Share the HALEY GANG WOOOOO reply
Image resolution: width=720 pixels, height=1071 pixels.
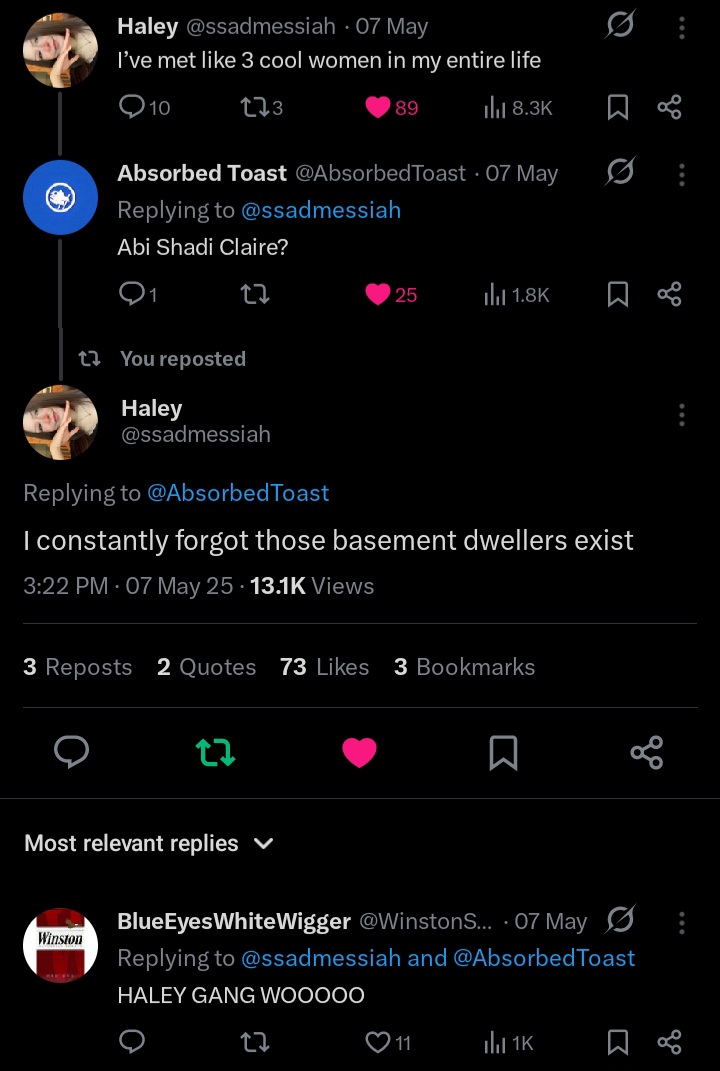tap(669, 1043)
